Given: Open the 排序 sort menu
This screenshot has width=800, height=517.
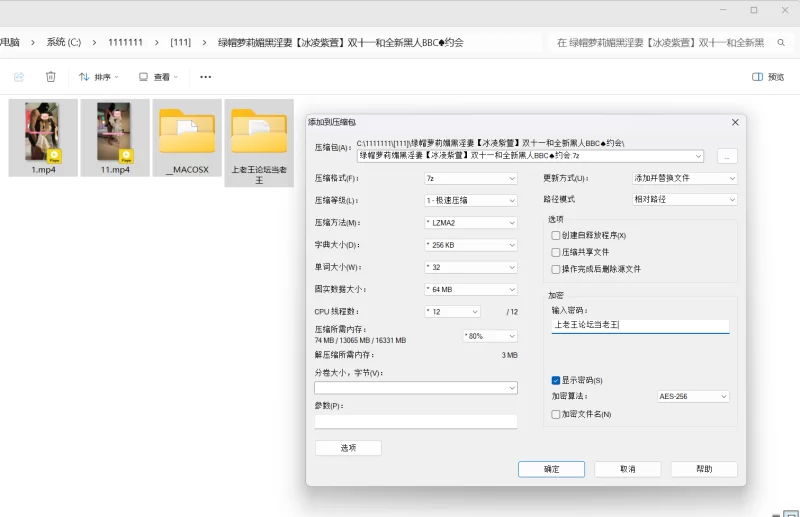Looking at the screenshot, I should tap(98, 77).
